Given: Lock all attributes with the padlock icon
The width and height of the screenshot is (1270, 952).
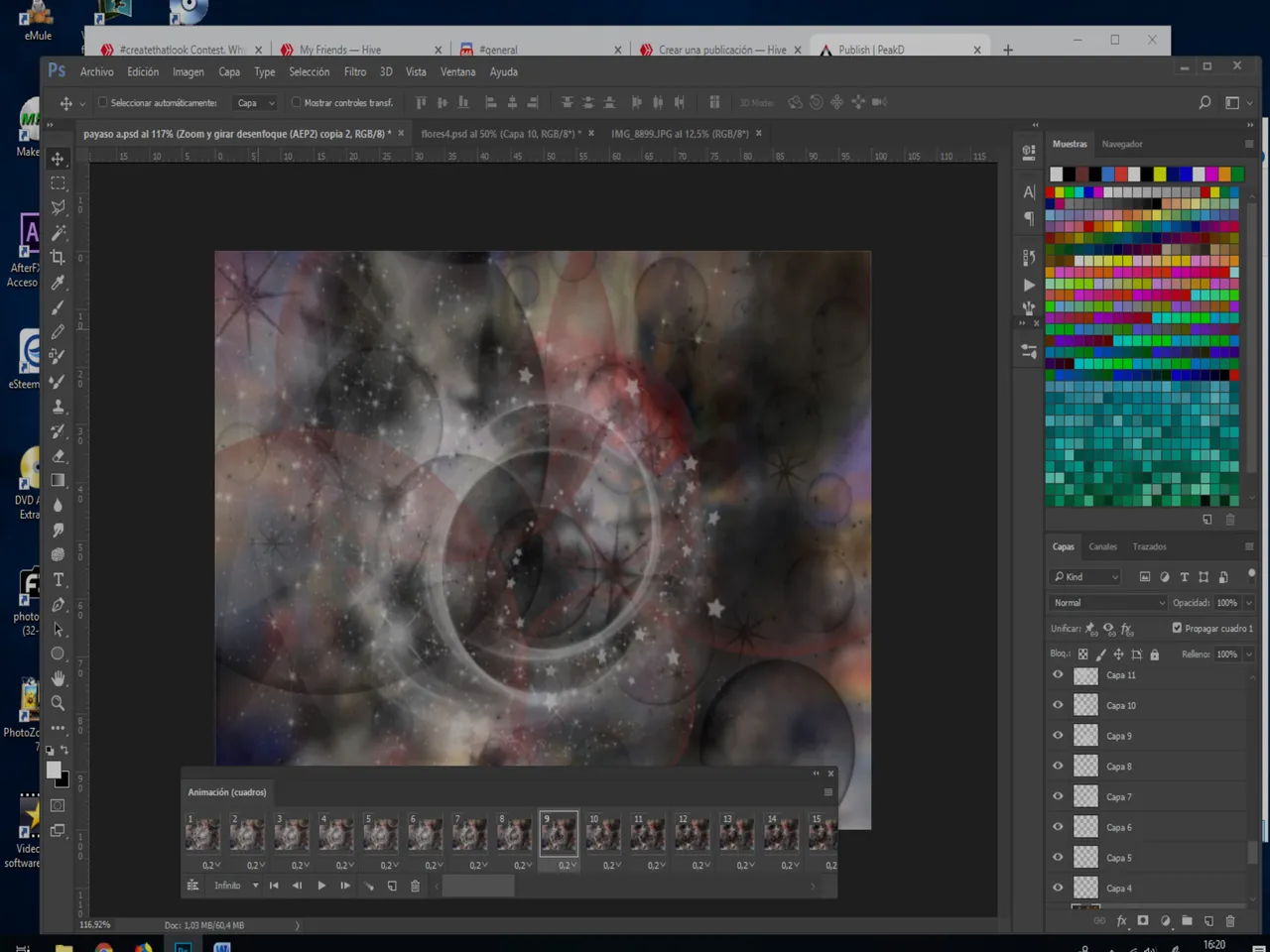Looking at the screenshot, I should tap(1154, 654).
